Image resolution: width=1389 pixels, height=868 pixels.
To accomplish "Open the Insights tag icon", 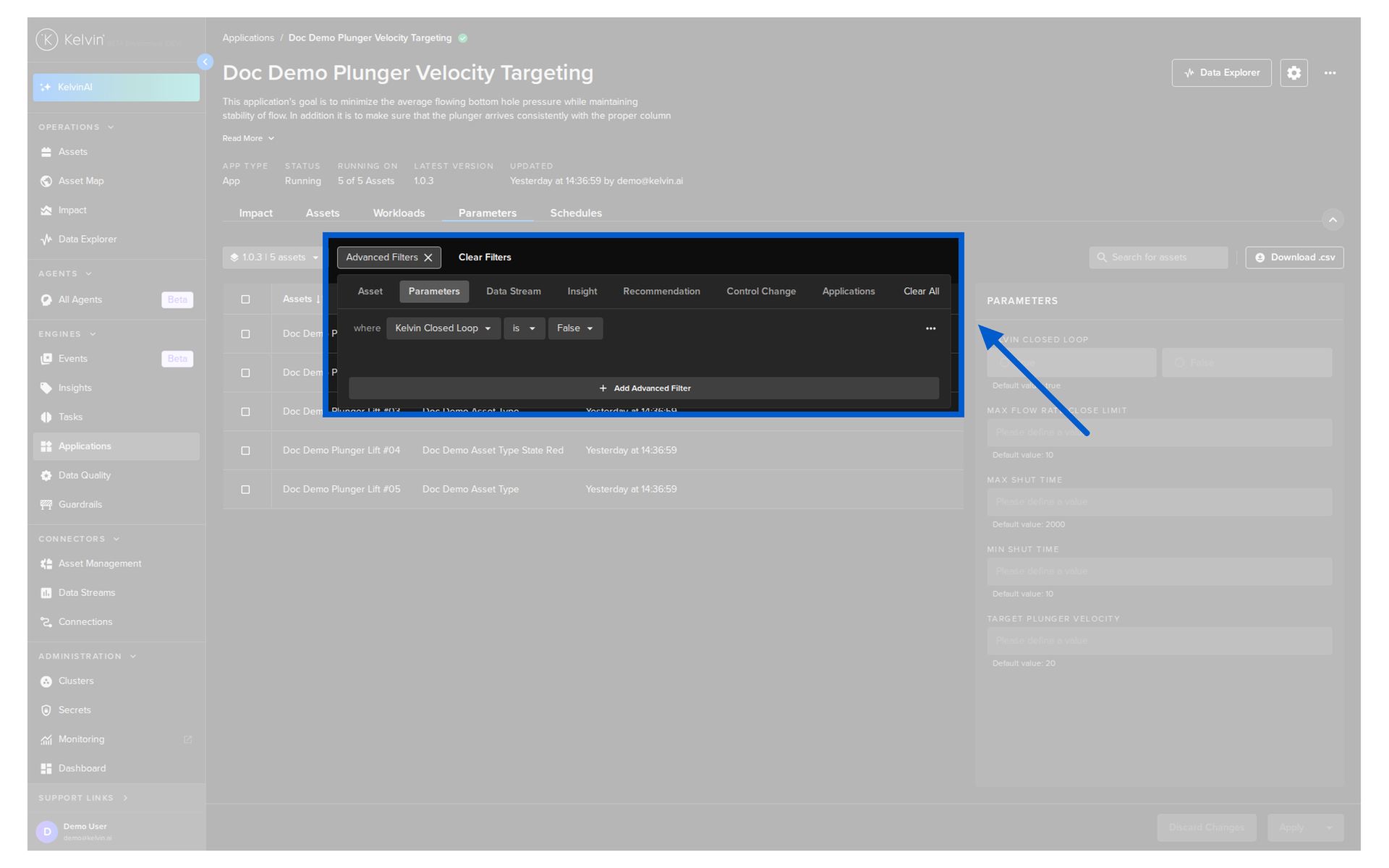I will (x=46, y=388).
